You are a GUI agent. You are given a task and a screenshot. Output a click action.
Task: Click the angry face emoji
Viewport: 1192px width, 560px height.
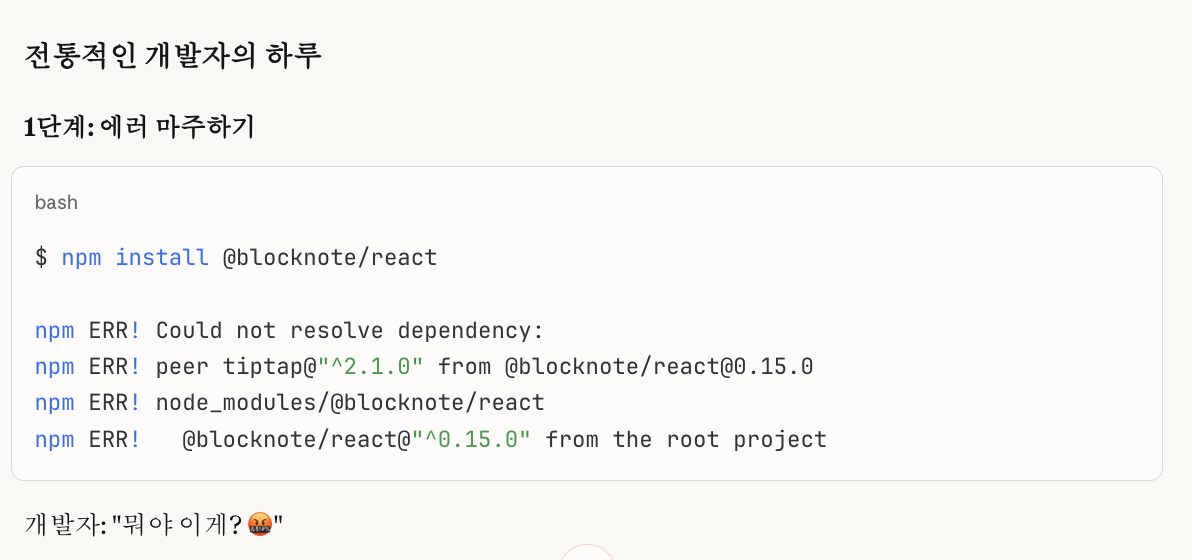(x=259, y=523)
